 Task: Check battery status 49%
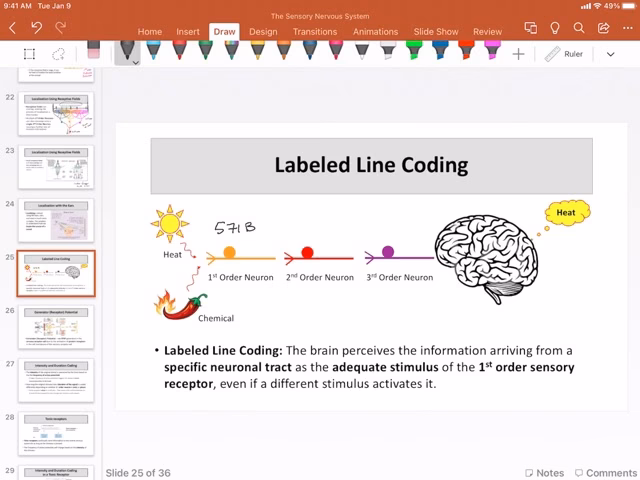coord(620,6)
